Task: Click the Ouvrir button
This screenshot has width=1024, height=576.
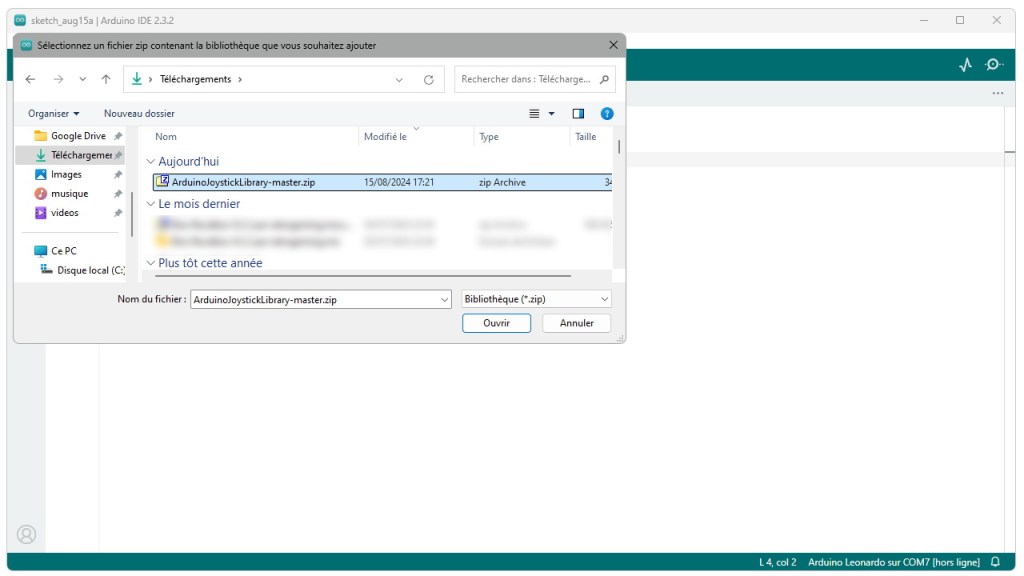Action: tap(496, 323)
